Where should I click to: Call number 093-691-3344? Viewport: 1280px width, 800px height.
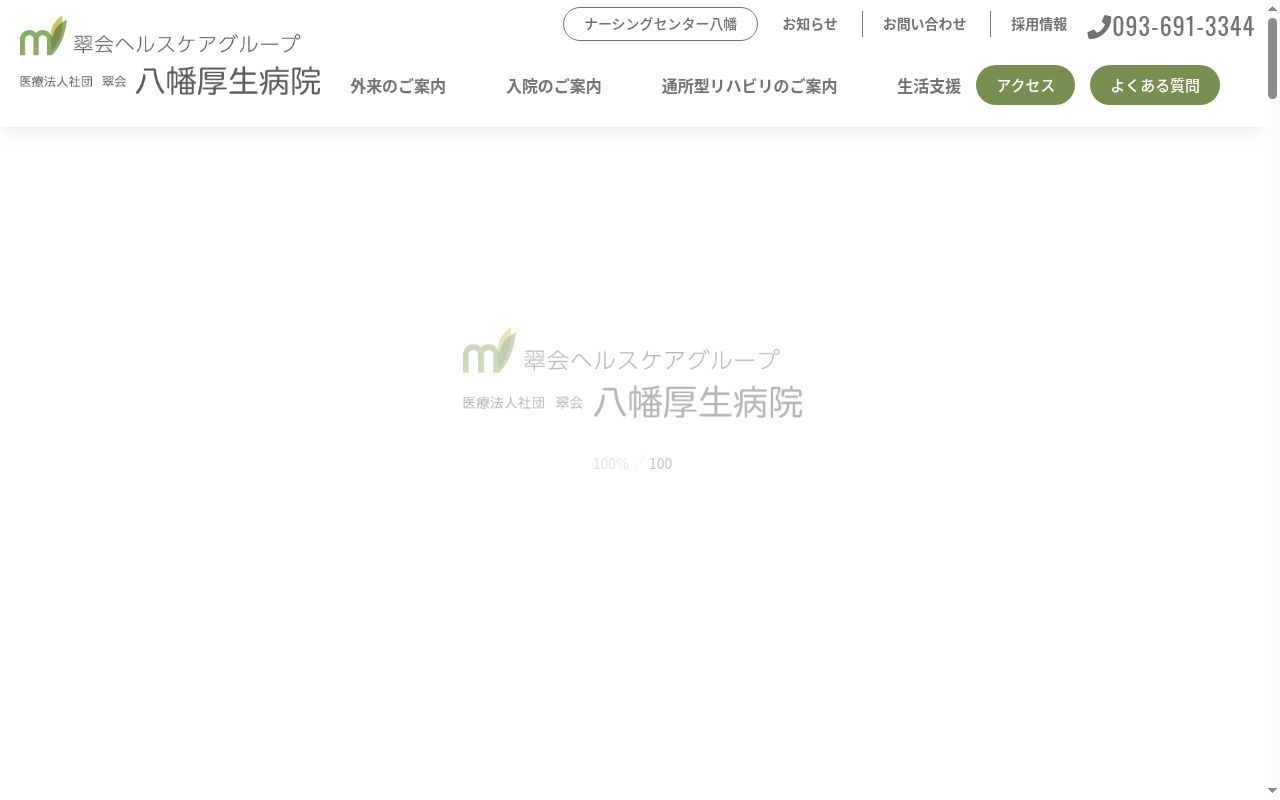1183,26
